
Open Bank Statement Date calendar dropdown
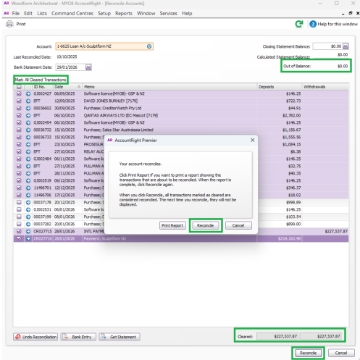click(x=88, y=67)
